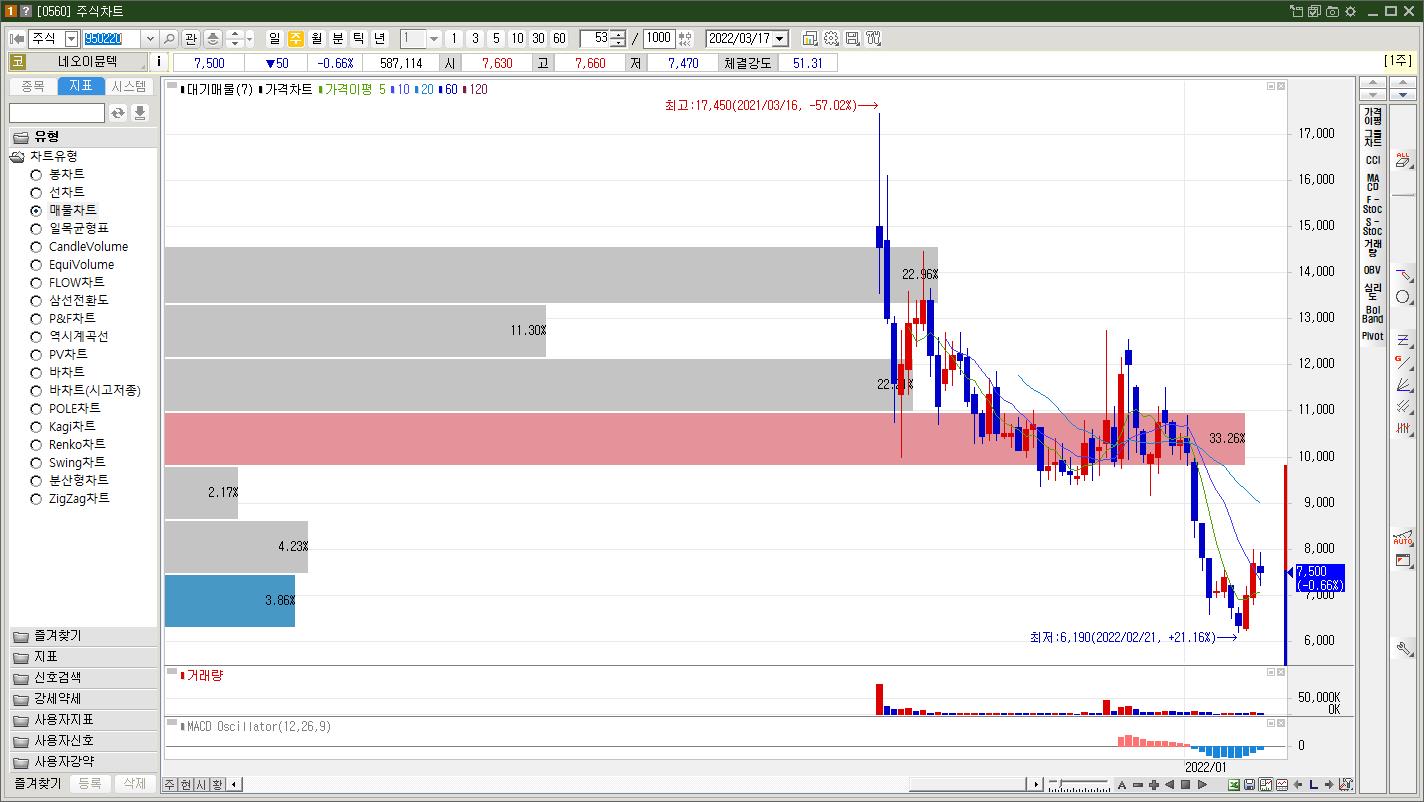This screenshot has width=1424, height=802.
Task: Select the trend line drawing tool
Action: (1404, 275)
